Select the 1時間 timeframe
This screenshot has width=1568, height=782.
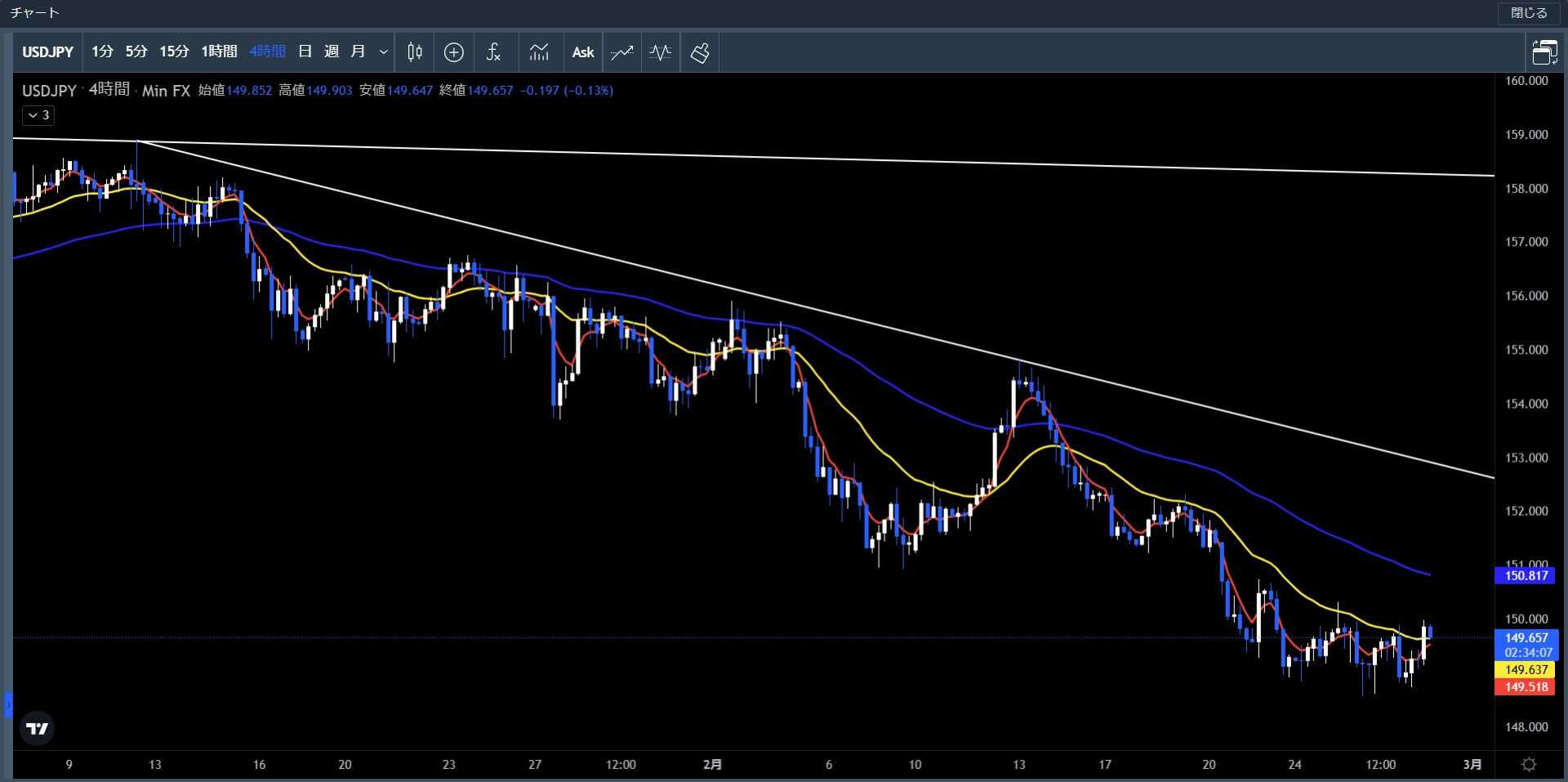(x=219, y=51)
